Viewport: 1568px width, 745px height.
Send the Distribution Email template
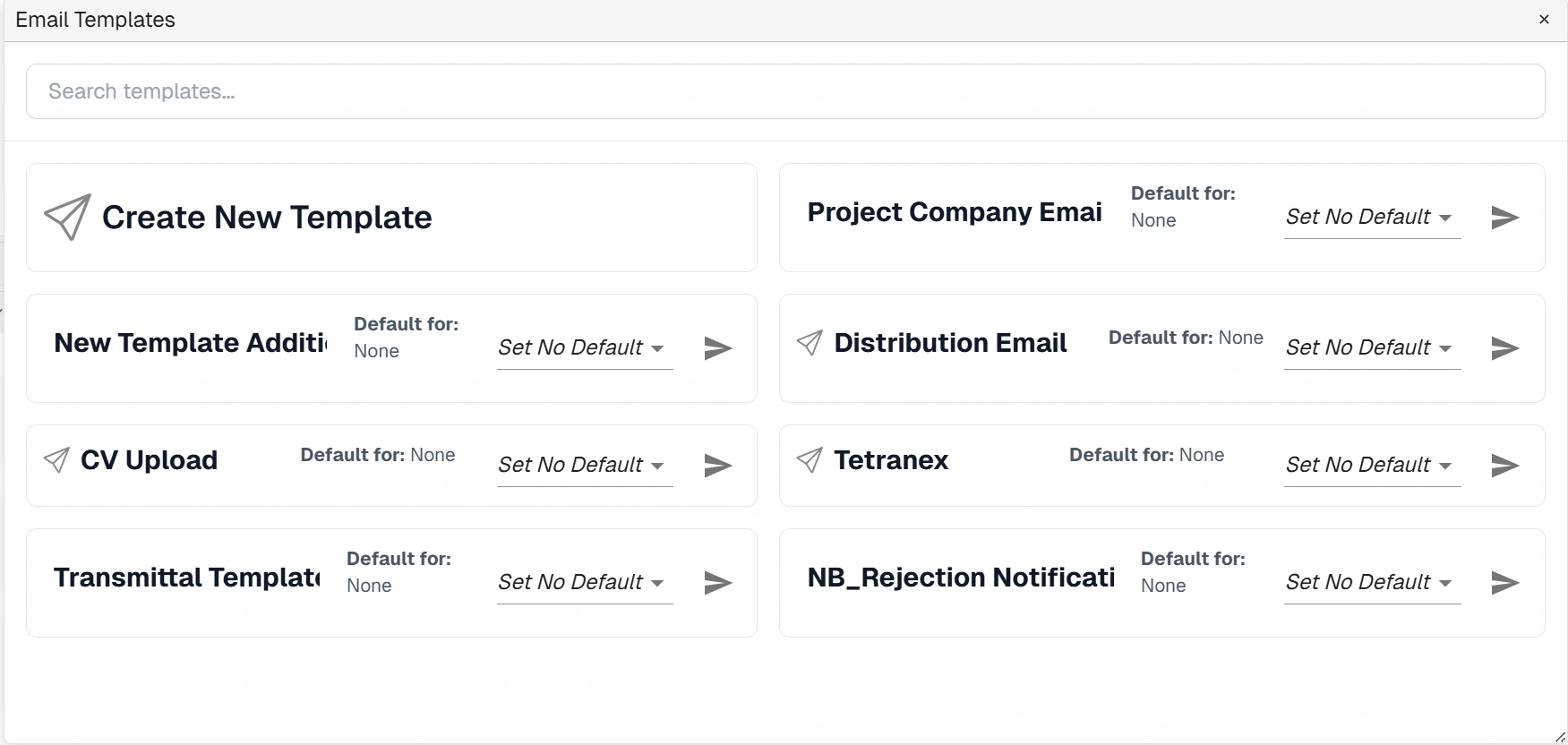pos(1505,348)
